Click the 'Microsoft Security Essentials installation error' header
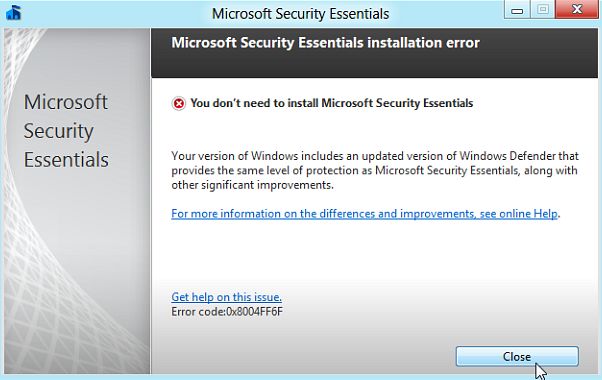This screenshot has width=602, height=380. pos(325,43)
